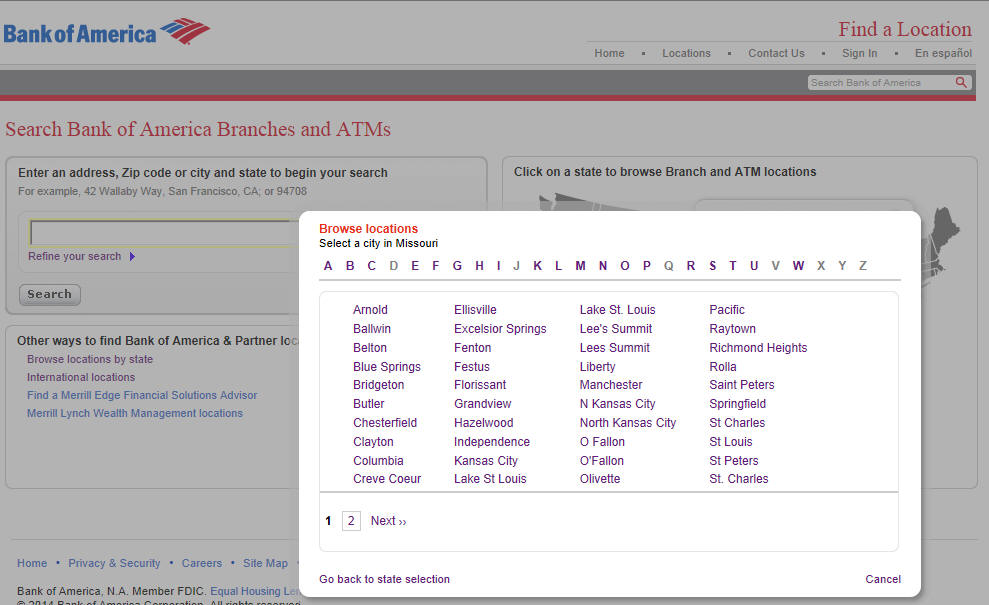Filter cities by letter B
This screenshot has height=605, width=989.
(x=350, y=266)
